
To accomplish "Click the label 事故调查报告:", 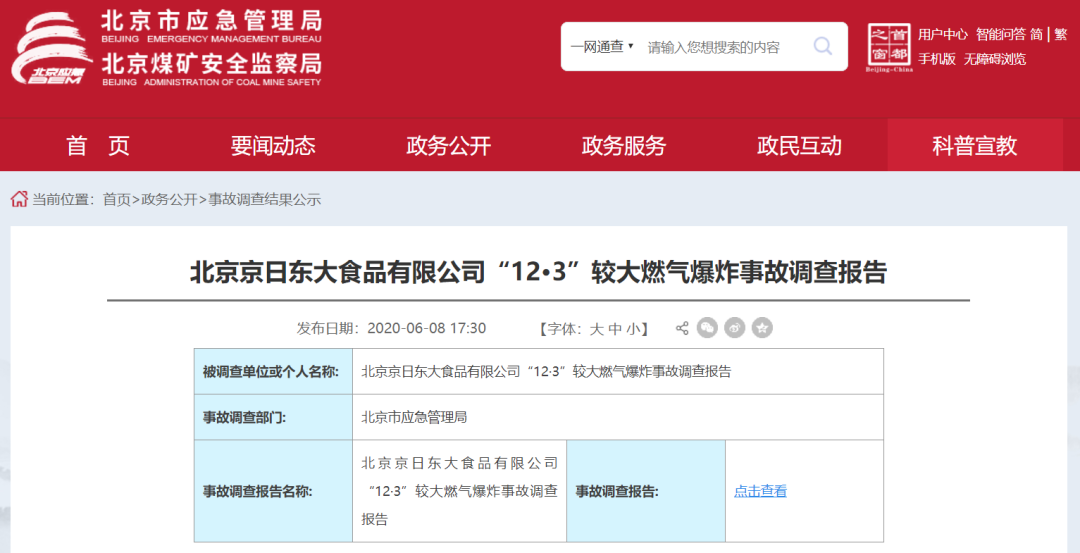I will coord(617,491).
